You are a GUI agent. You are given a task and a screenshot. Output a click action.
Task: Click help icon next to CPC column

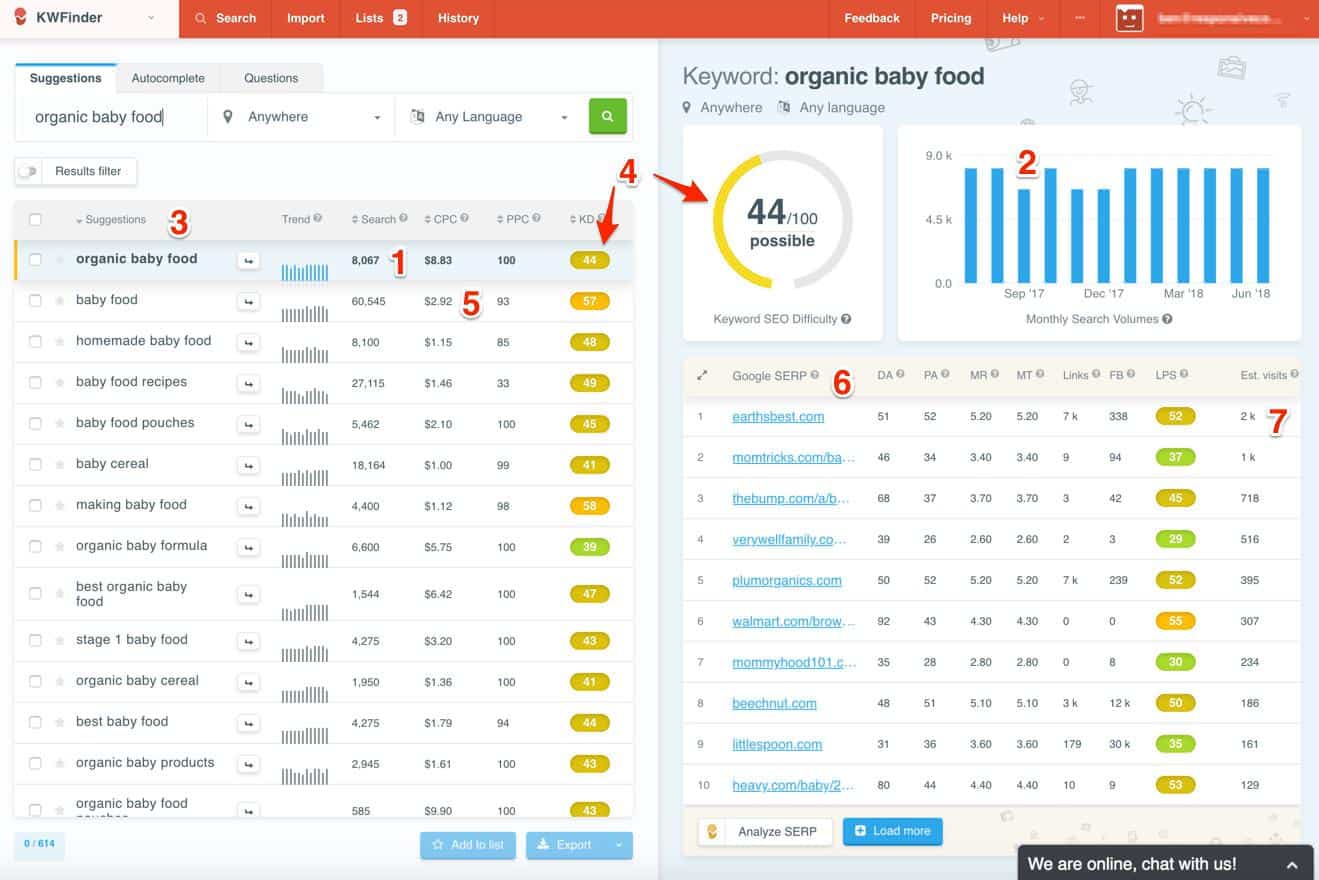pyautogui.click(x=465, y=218)
